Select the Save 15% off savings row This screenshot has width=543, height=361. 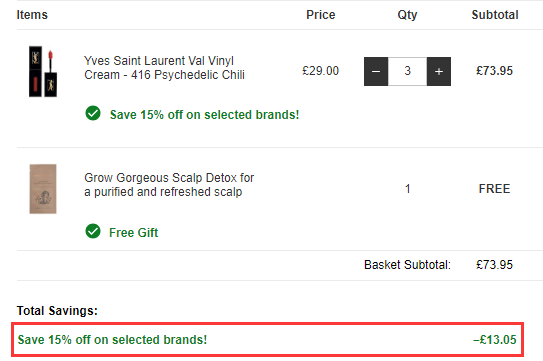pyautogui.click(x=267, y=340)
